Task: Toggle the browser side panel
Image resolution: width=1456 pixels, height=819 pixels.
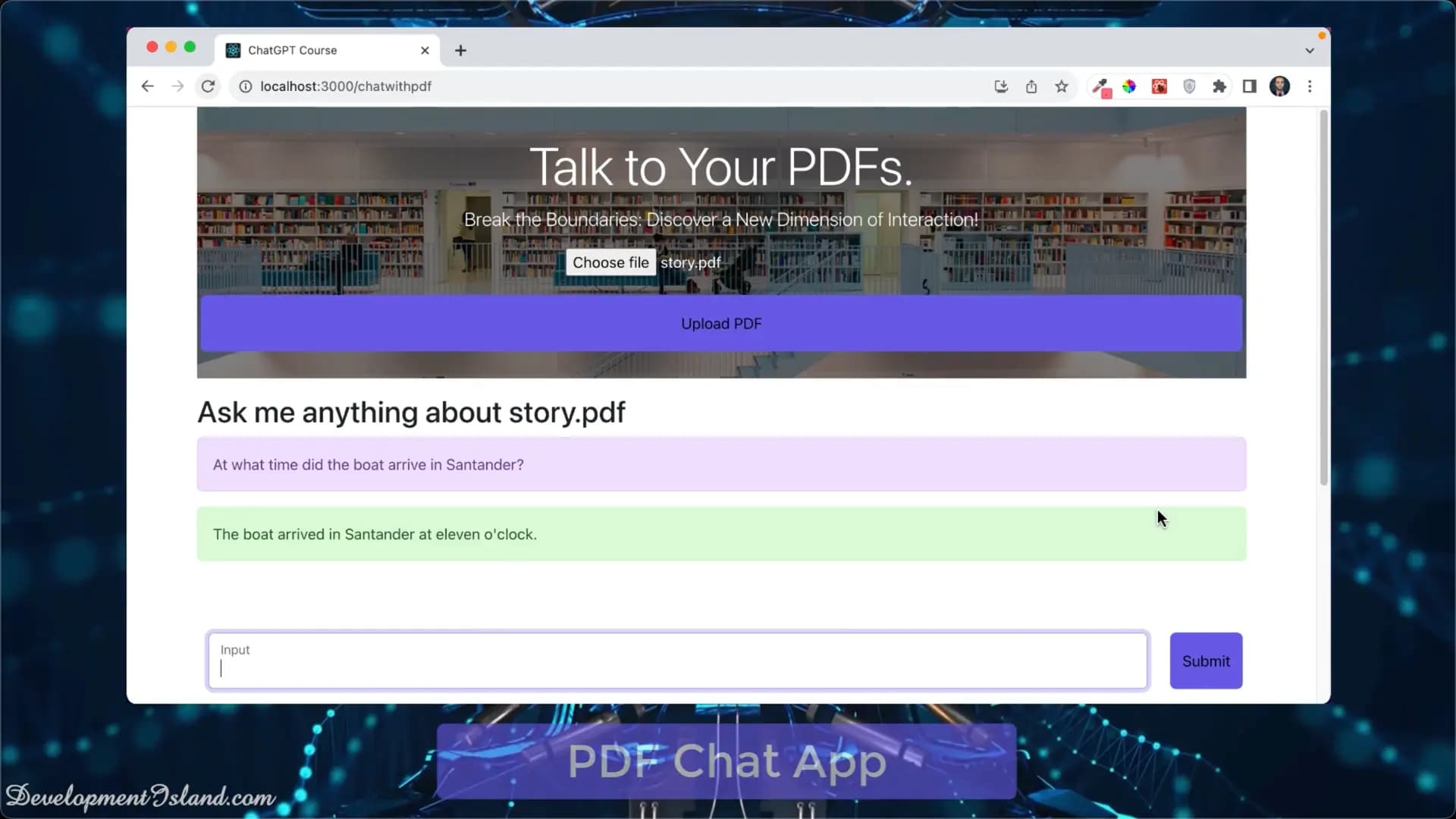Action: click(1248, 86)
